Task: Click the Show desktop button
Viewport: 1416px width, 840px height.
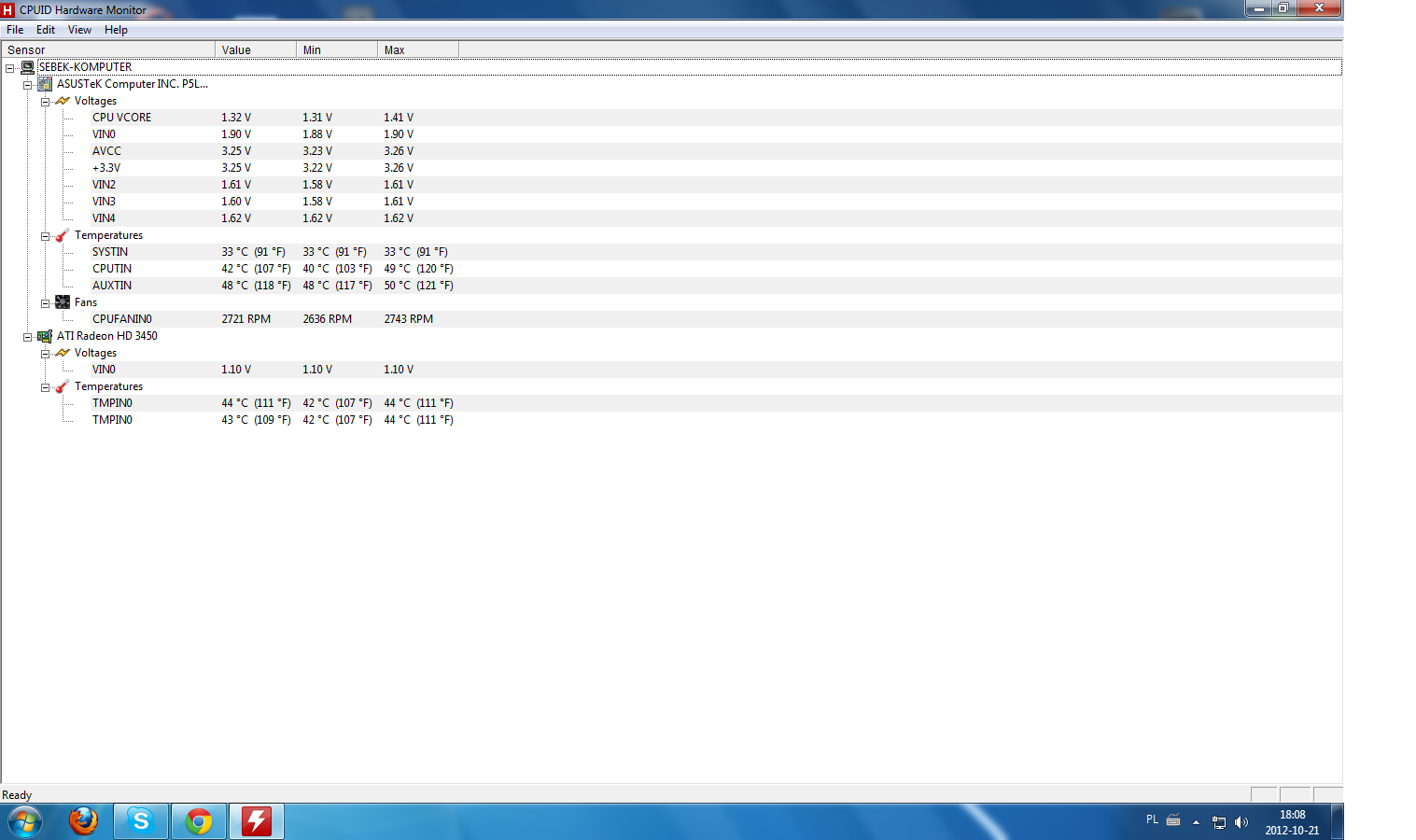Action: coord(1337,821)
